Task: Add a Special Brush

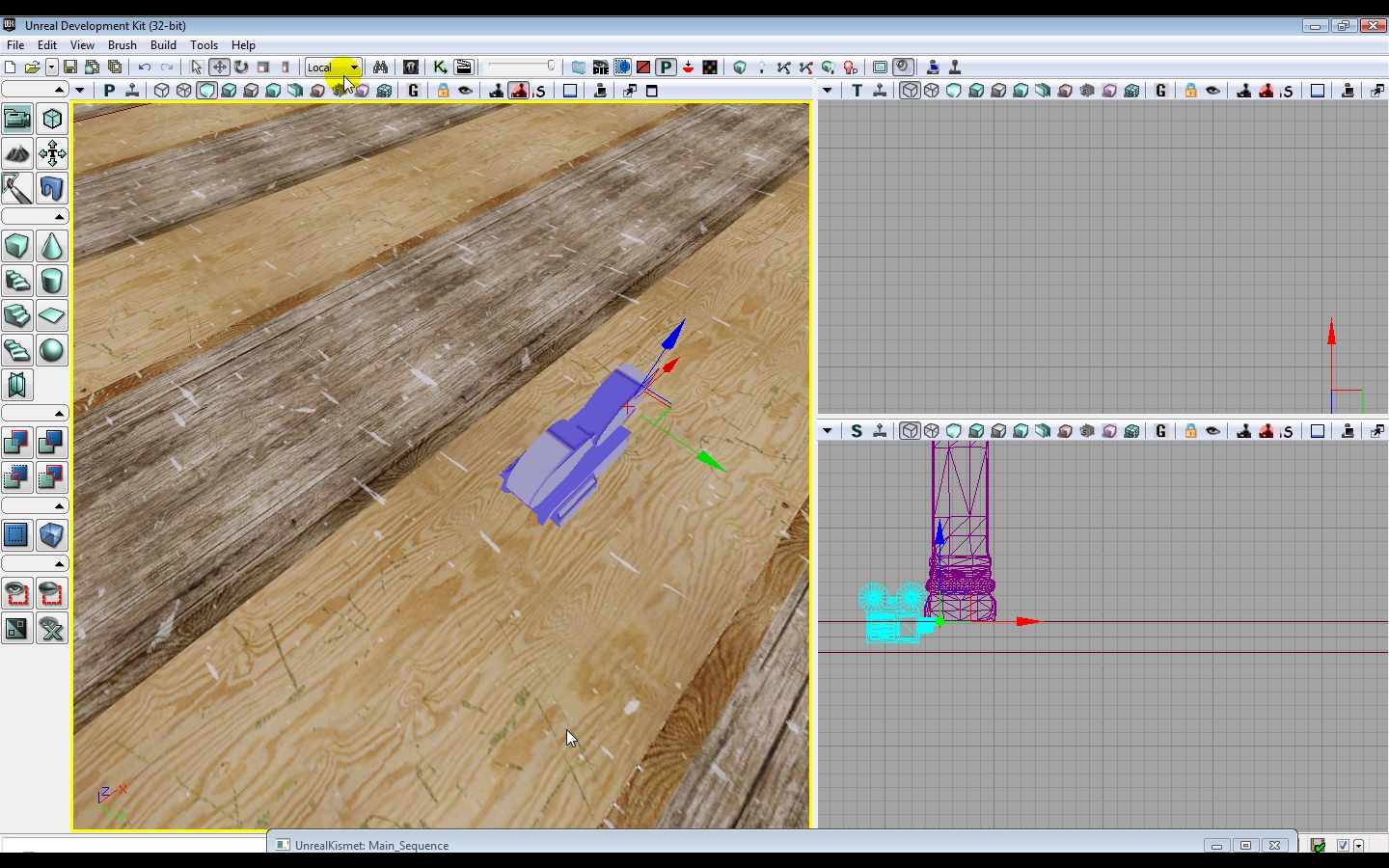Action: click(17, 535)
